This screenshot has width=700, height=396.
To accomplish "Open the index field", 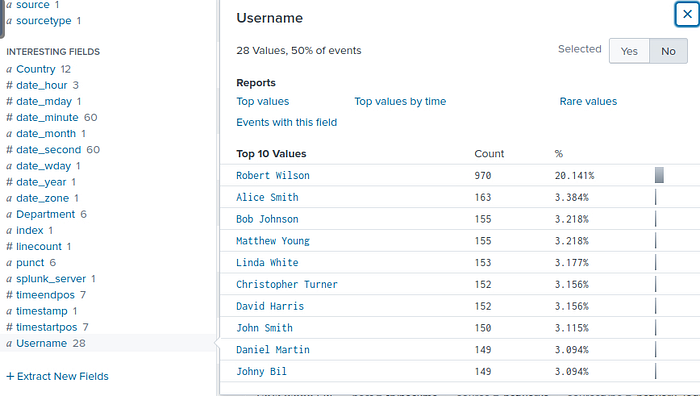I will tap(29, 230).
